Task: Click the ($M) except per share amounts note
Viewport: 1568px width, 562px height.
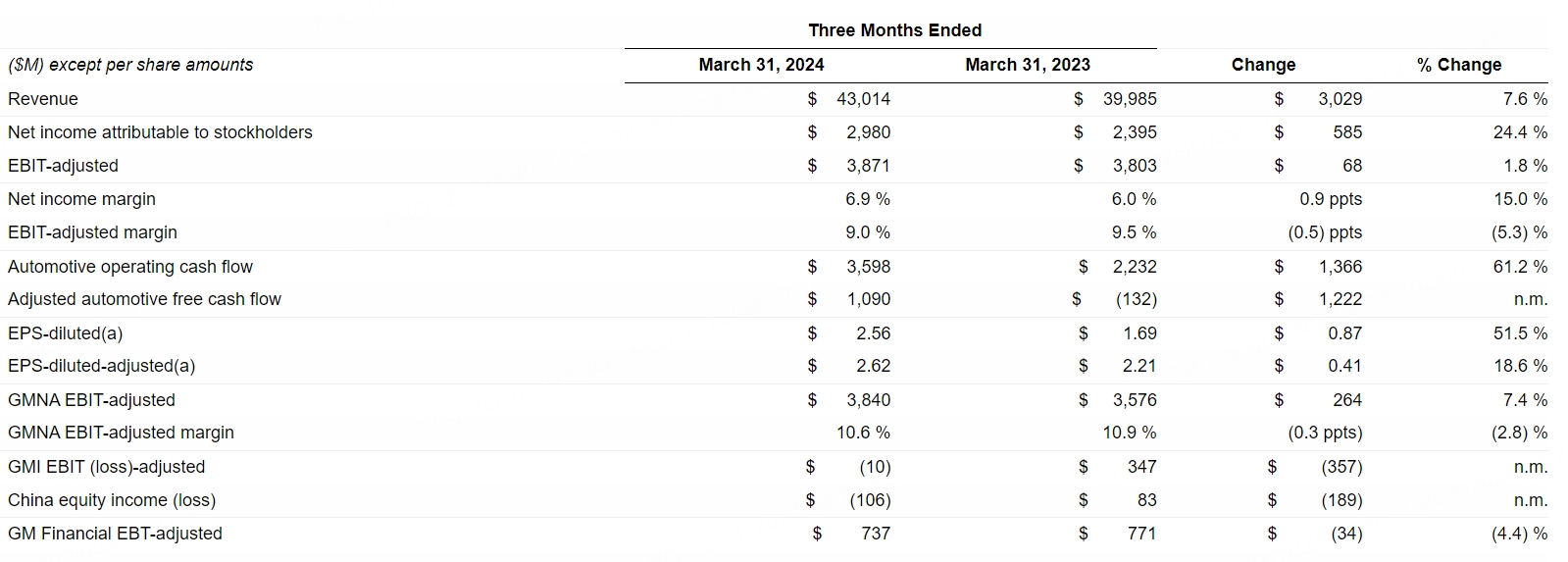Action: click(x=130, y=65)
